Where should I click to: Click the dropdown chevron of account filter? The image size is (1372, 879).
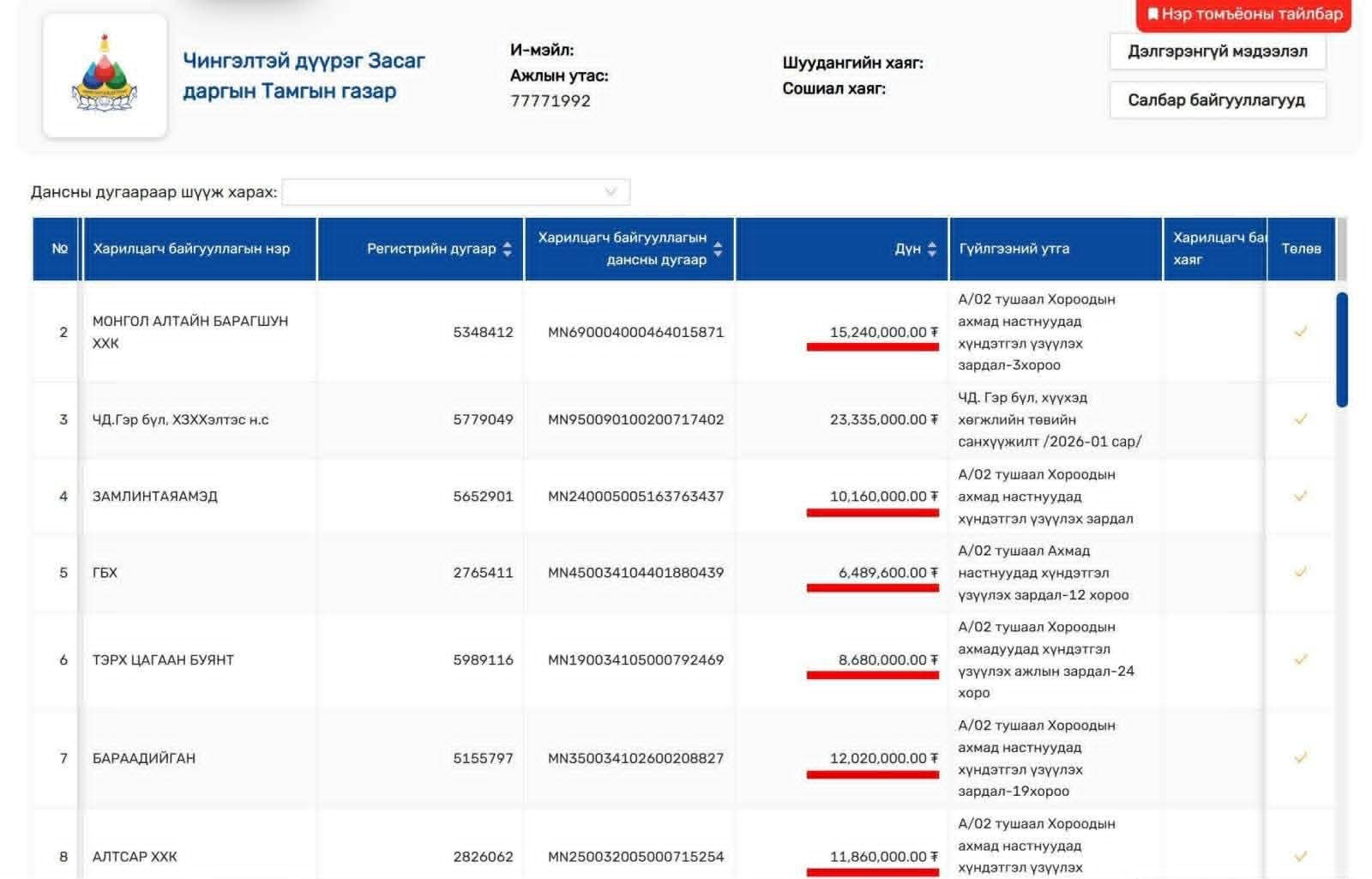coord(611,192)
